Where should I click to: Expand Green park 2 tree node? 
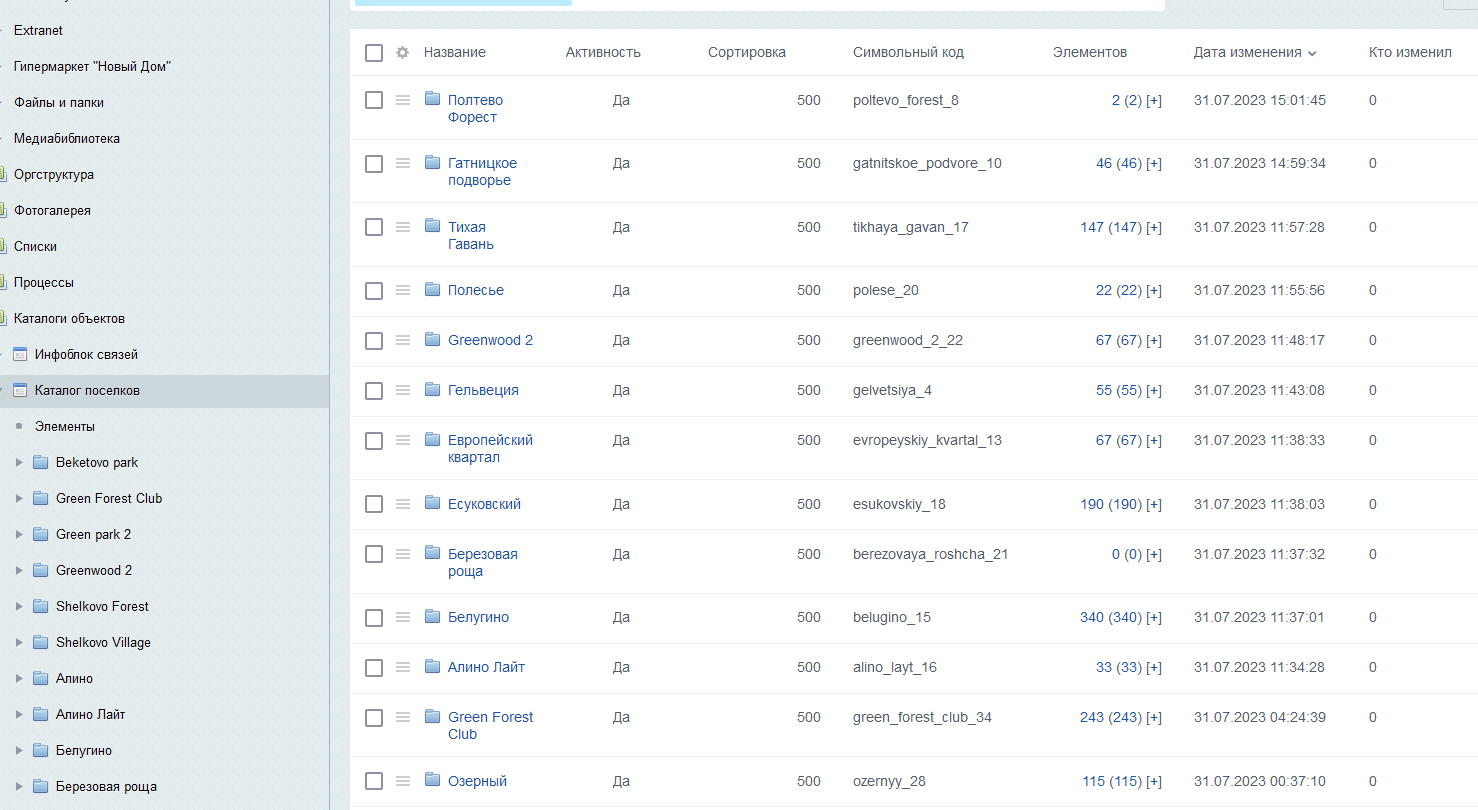[x=19, y=534]
